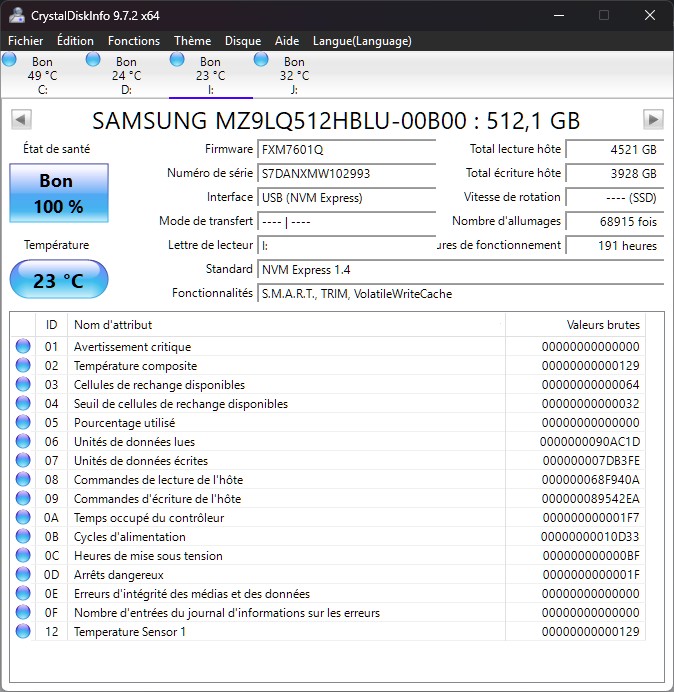
Task: Select the I: drive tab at 23 °C
Action: point(210,75)
